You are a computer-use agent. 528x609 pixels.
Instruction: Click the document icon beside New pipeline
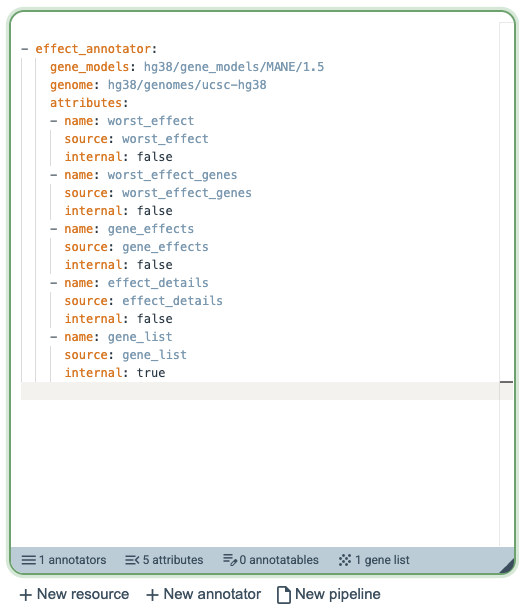tap(284, 595)
